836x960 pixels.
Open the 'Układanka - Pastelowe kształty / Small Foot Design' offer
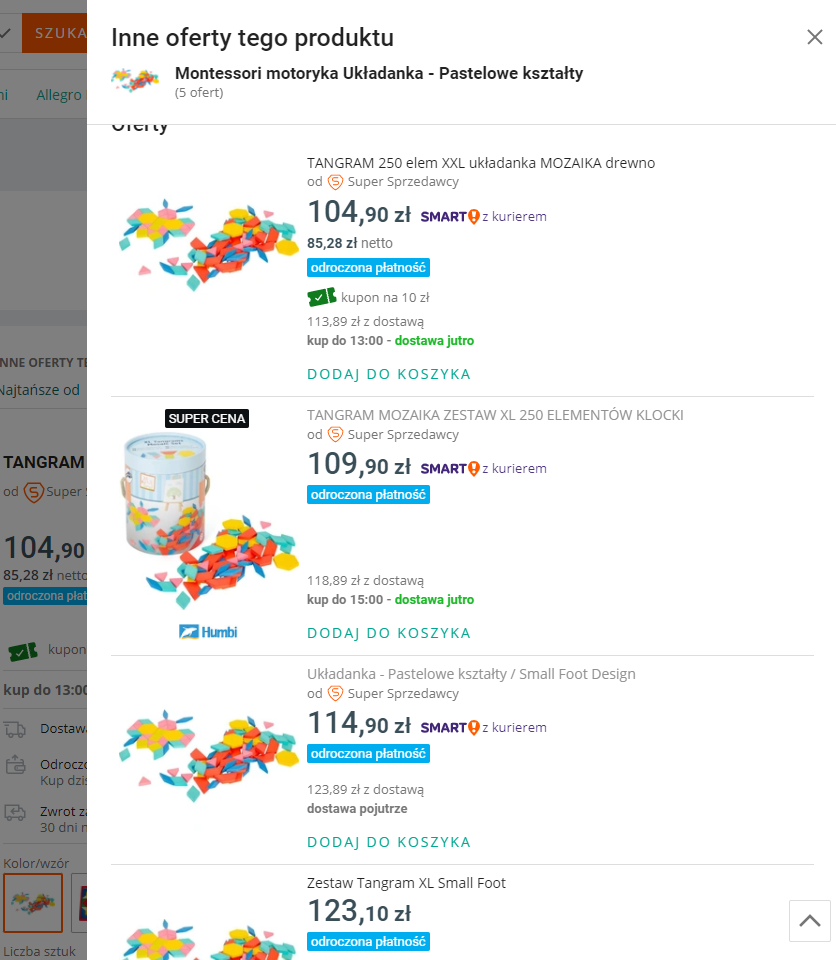pos(471,674)
